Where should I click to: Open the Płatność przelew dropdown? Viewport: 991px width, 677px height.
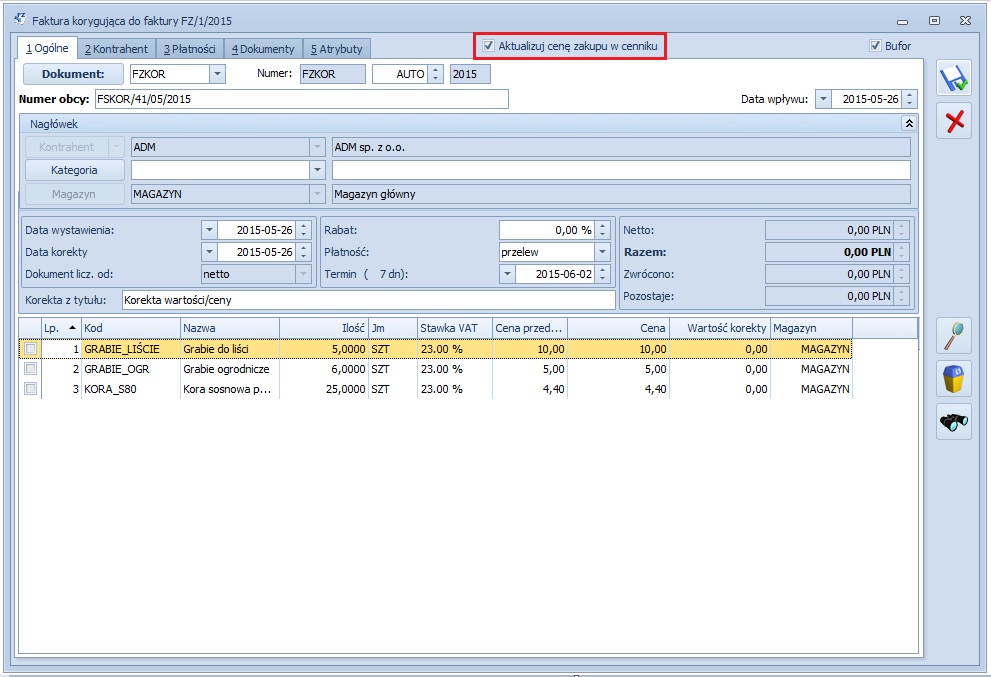[x=602, y=252]
